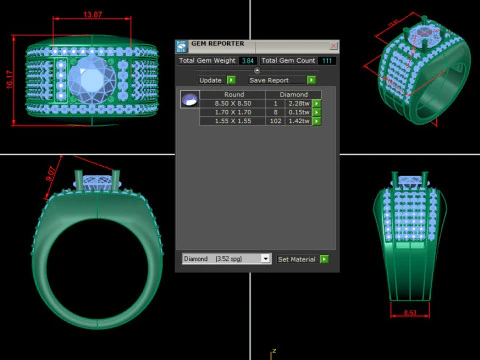This screenshot has height=360, width=480.
Task: Close the Gem Reporter dialog
Action: click(333, 46)
